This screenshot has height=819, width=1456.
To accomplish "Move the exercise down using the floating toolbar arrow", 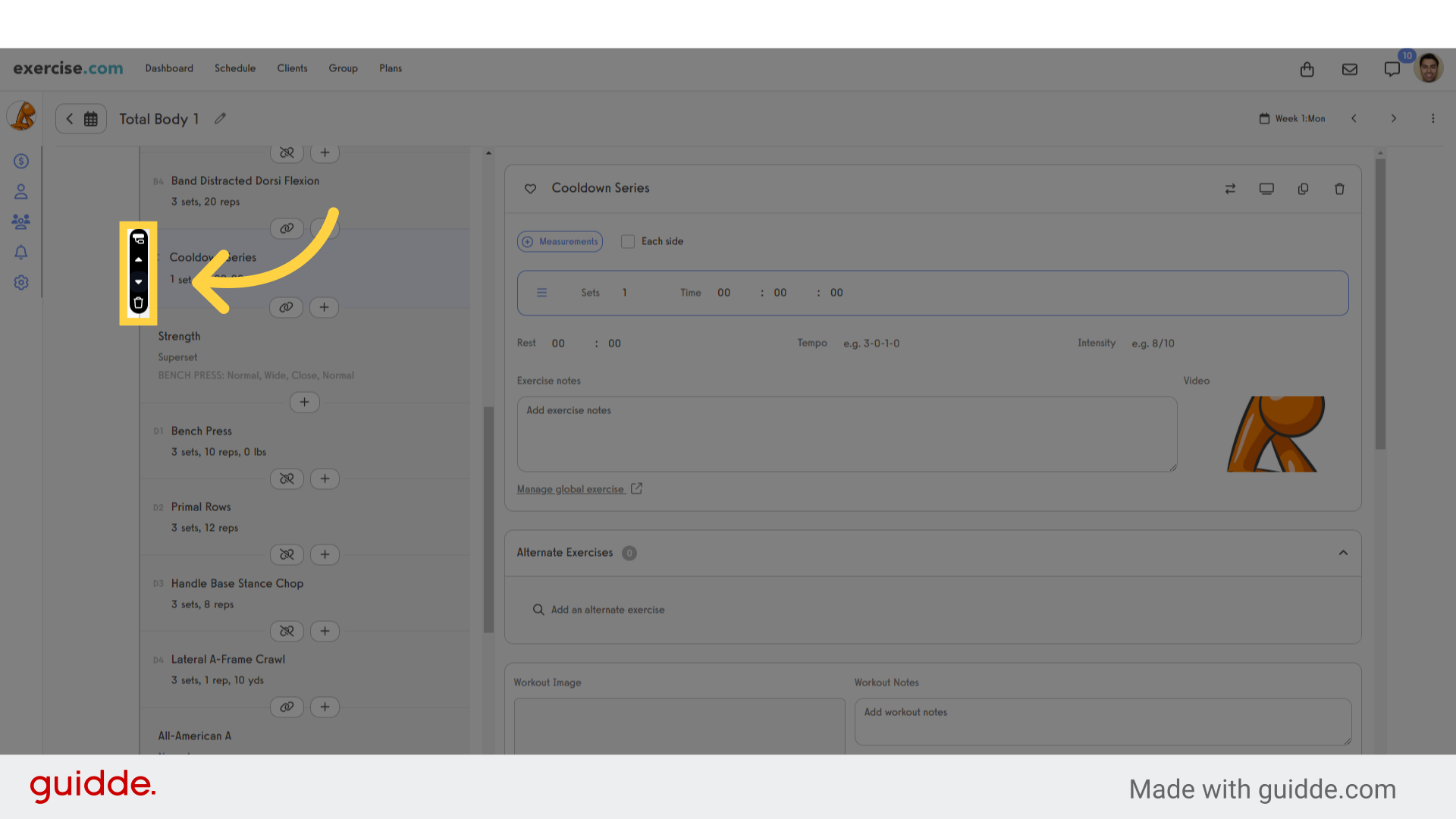I will pos(138,281).
